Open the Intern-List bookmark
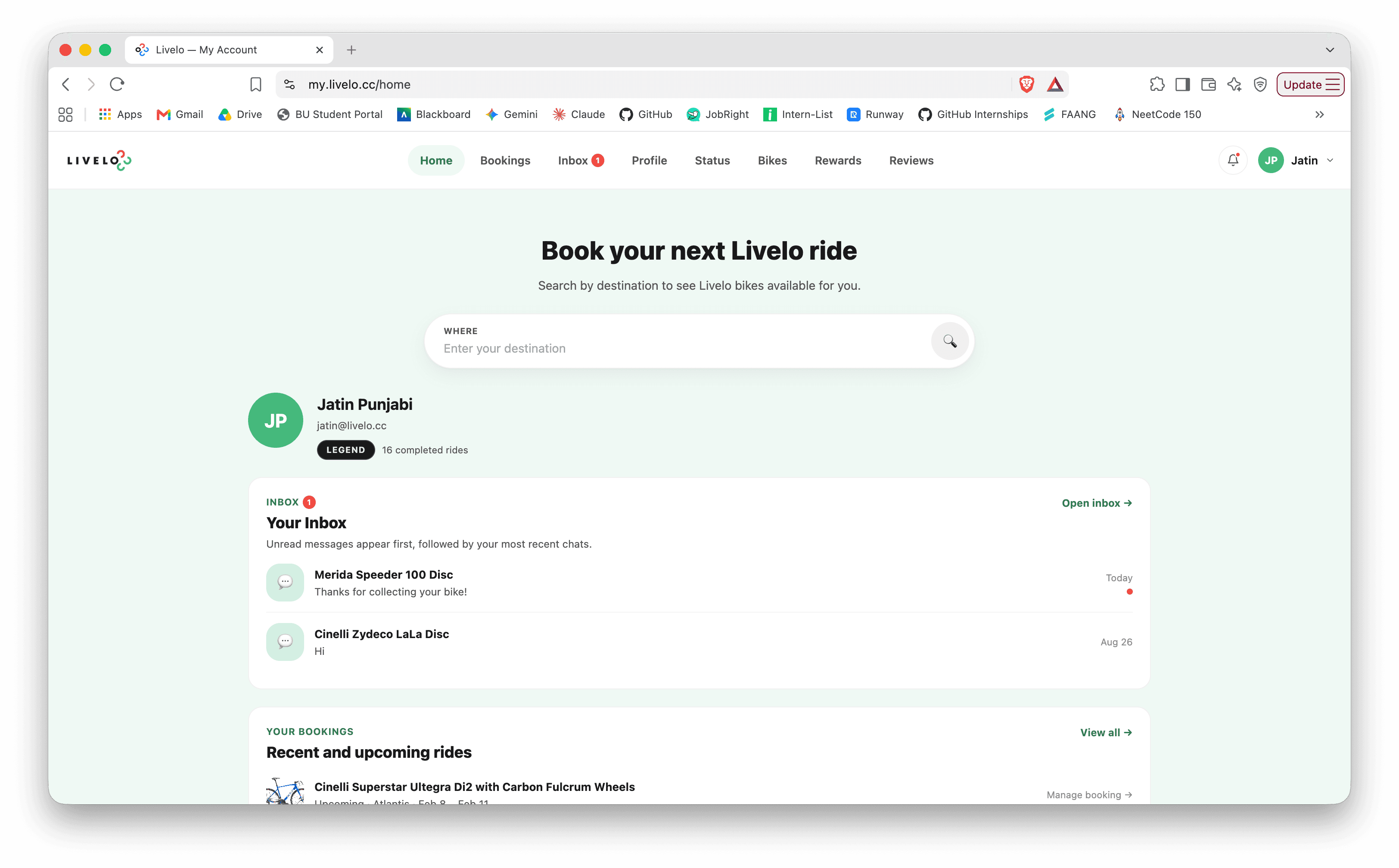The image size is (1399, 868). 798,114
